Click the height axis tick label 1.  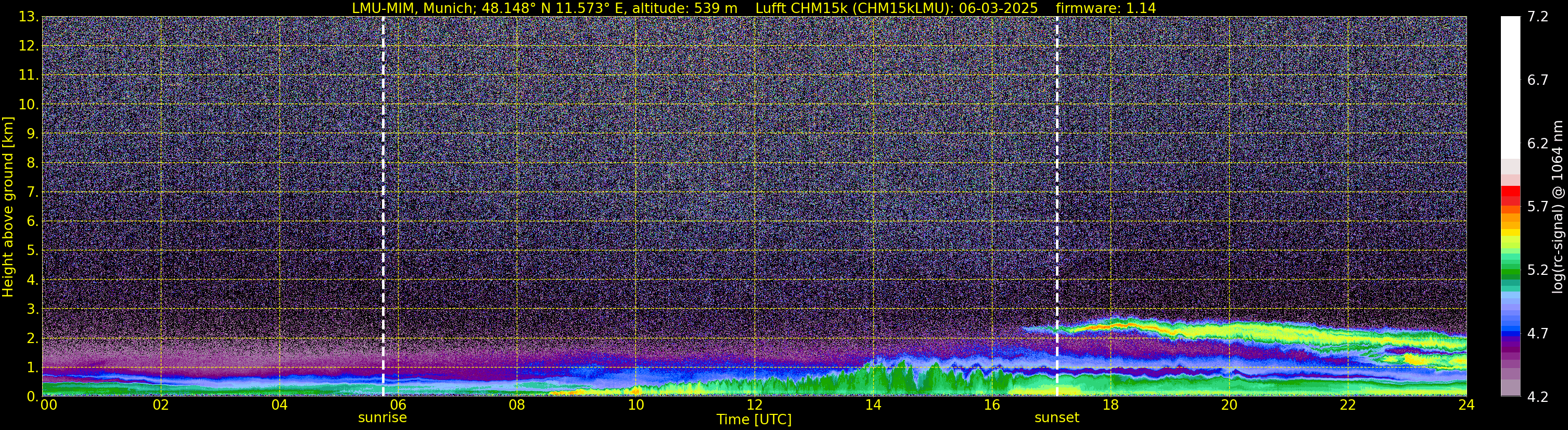point(32,368)
